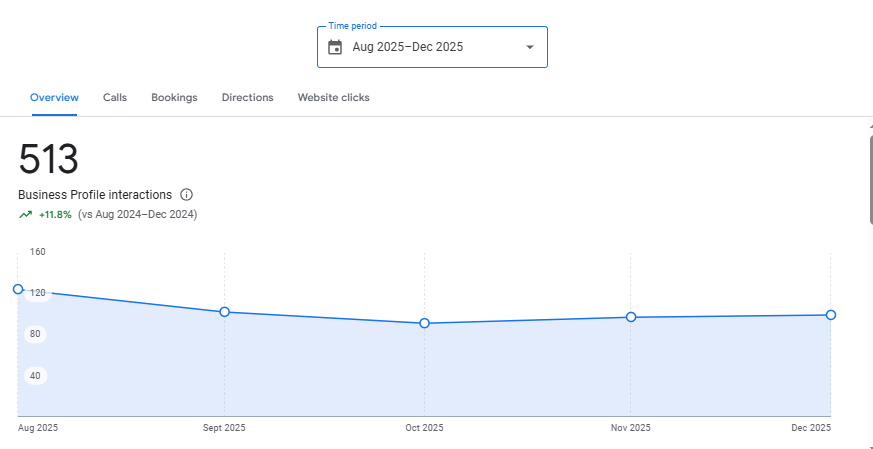
Task: Click the (vs Aug 2024–Dec 2024) comparison text
Action: (x=138, y=214)
